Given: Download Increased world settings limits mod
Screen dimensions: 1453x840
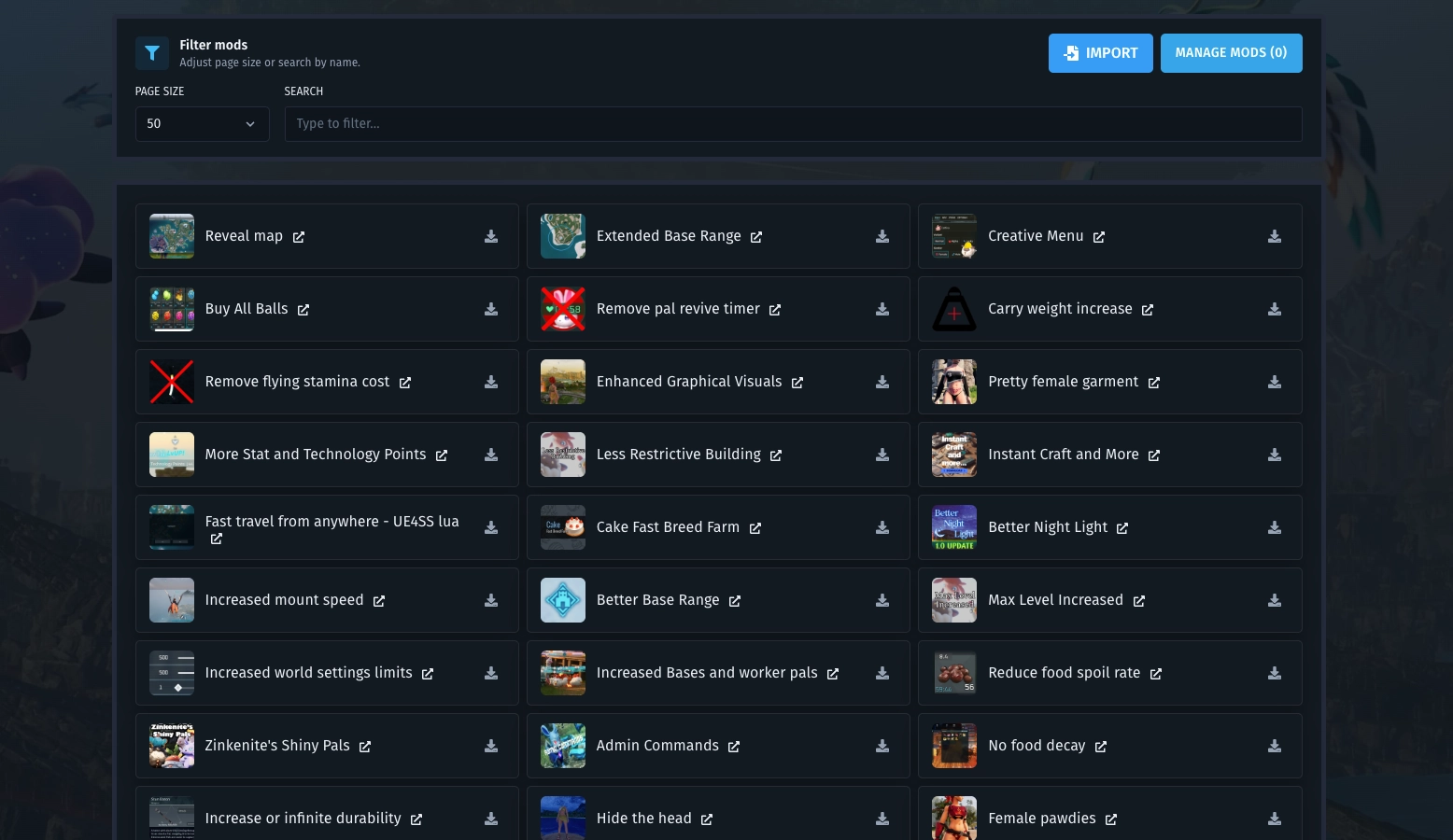Looking at the screenshot, I should click(491, 674).
